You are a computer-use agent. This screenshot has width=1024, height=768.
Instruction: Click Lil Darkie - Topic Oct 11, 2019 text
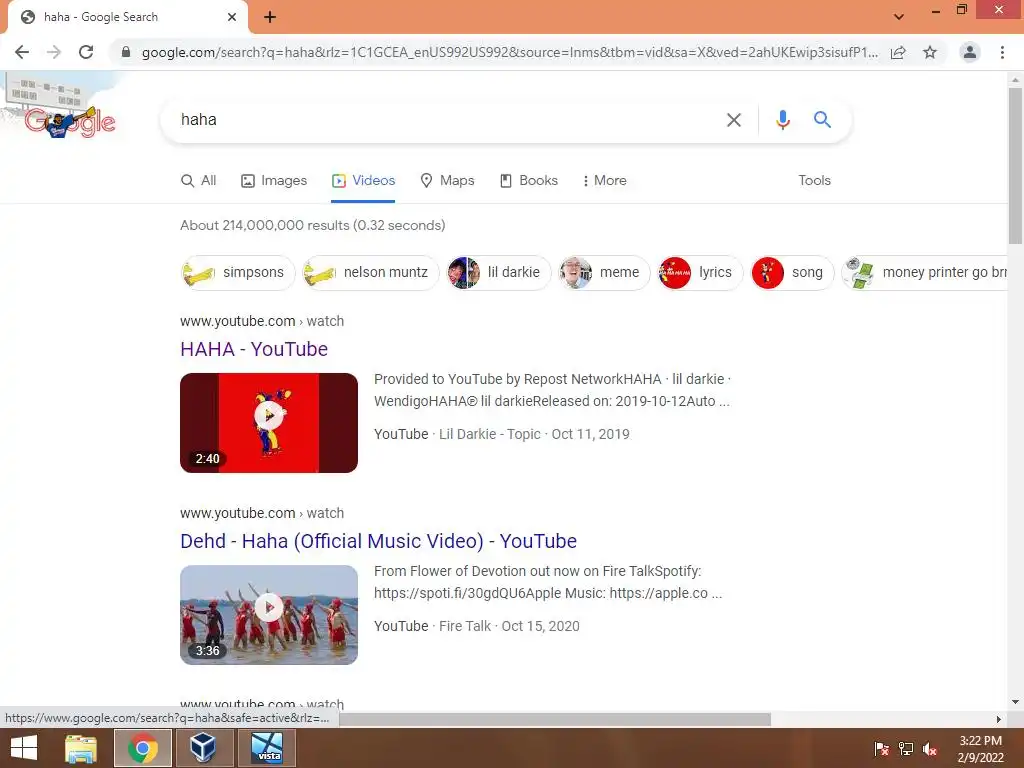point(534,434)
